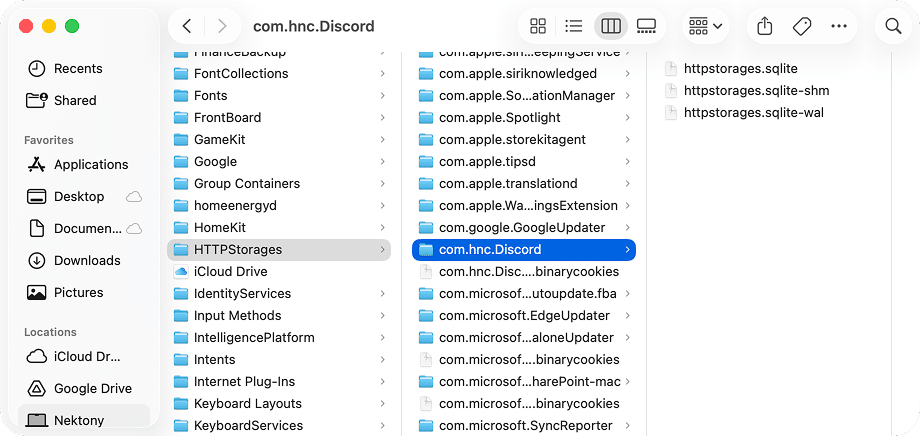The image size is (920, 436).
Task: Open Applications in the sidebar
Action: click(x=84, y=164)
